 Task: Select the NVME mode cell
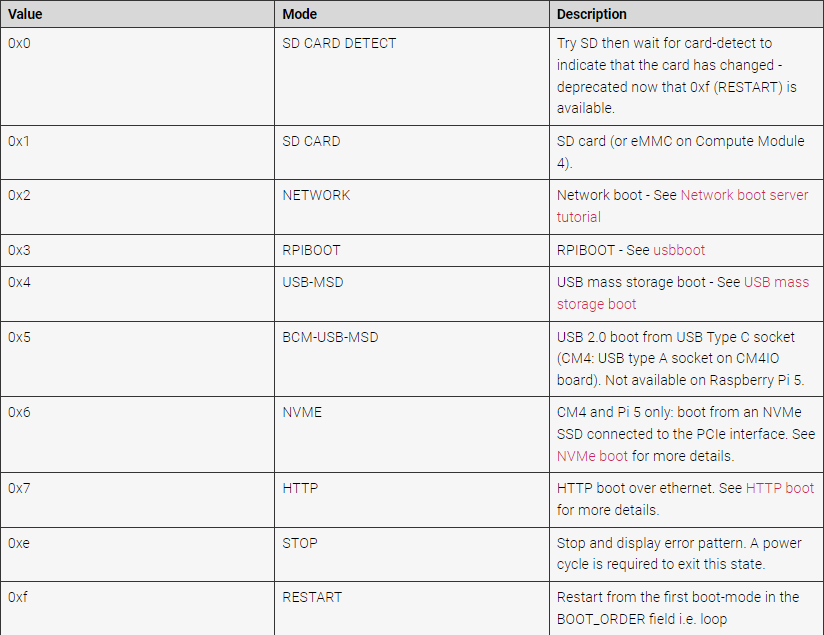point(411,434)
